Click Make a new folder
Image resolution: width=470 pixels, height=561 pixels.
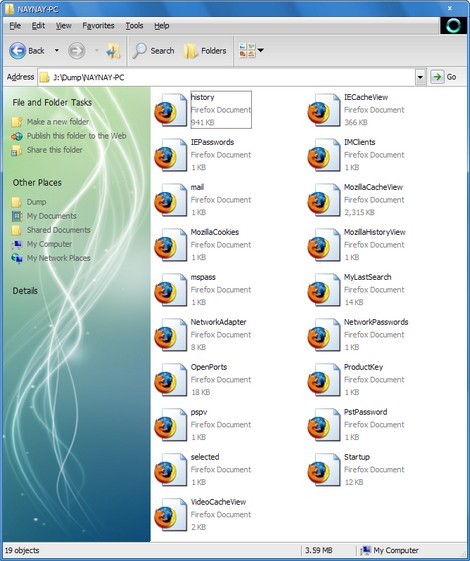(x=58, y=122)
